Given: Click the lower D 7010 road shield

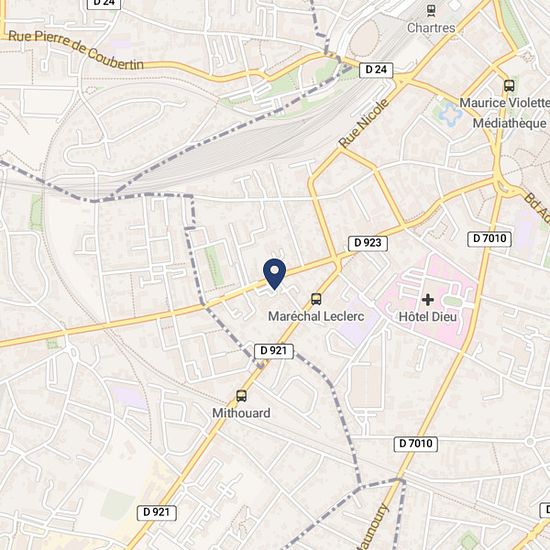Looking at the screenshot, I should [416, 444].
